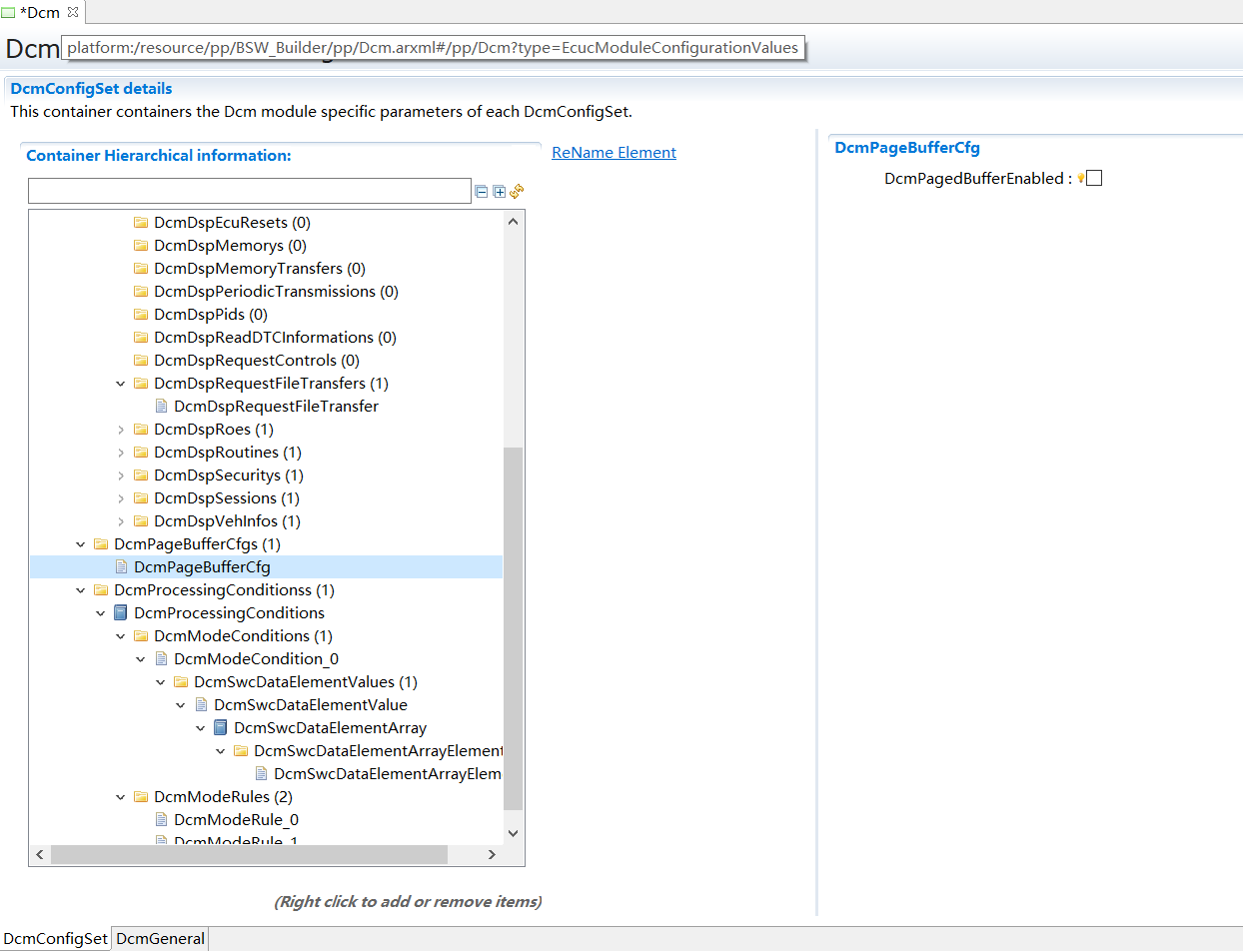Close the Dcm editor tab
Image resolution: width=1243 pixels, height=952 pixels.
[73, 12]
